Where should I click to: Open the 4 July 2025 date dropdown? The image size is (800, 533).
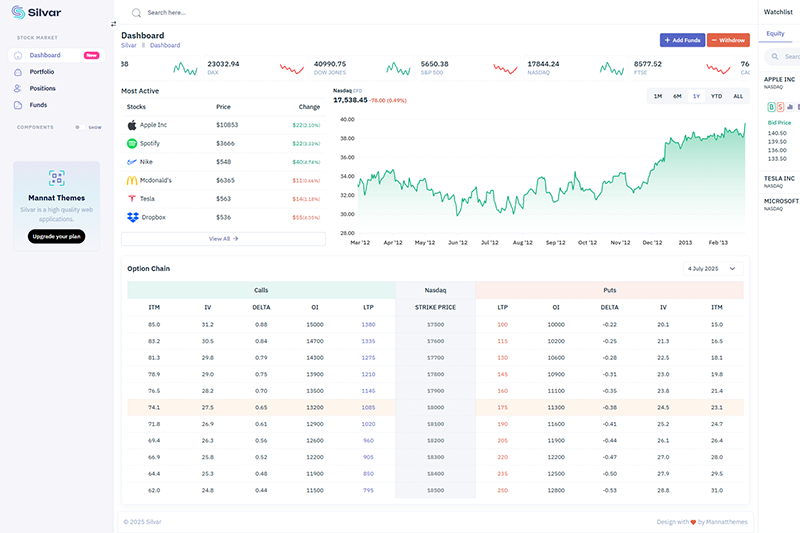point(714,269)
